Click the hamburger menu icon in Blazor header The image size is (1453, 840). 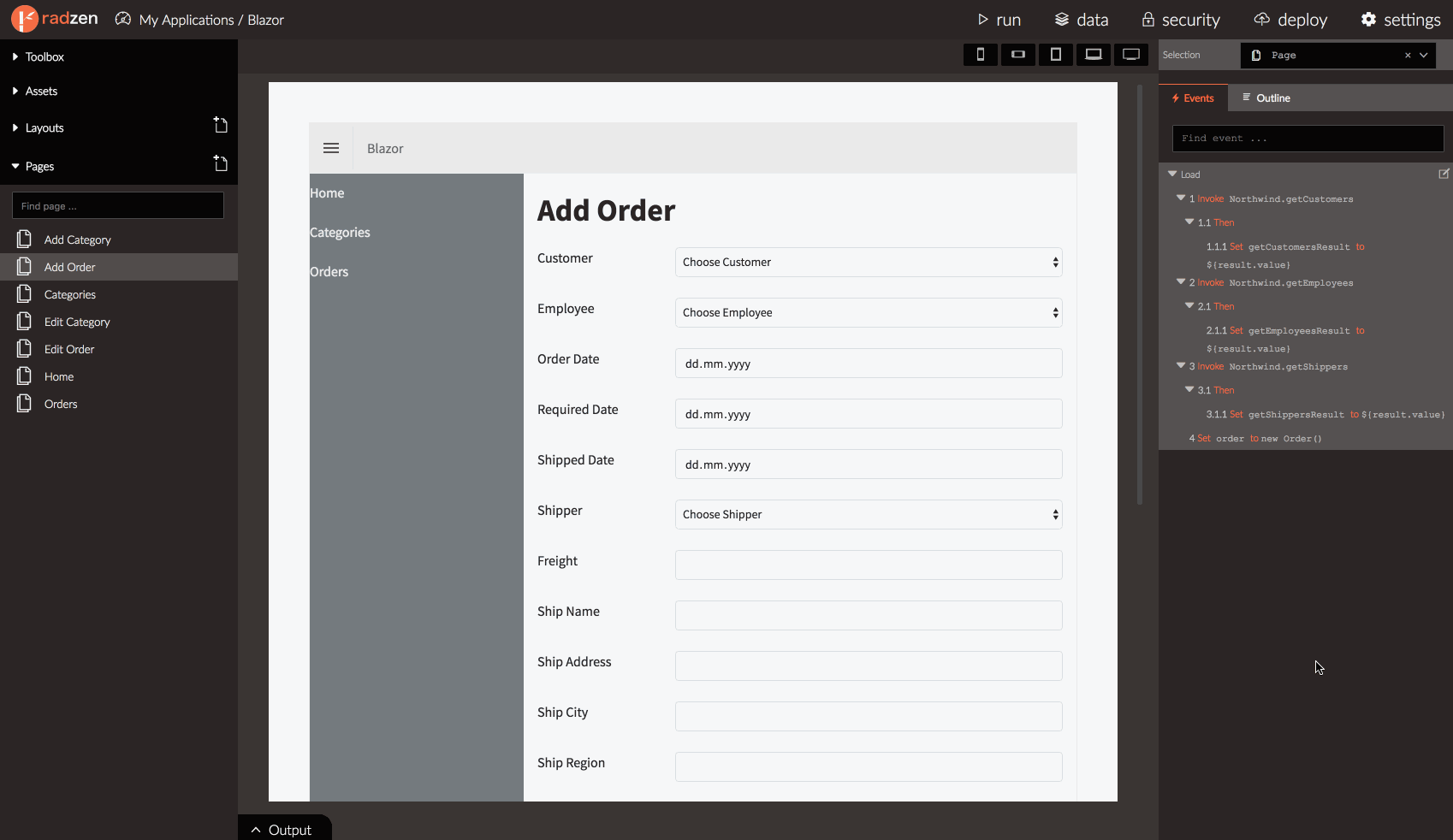pos(331,148)
